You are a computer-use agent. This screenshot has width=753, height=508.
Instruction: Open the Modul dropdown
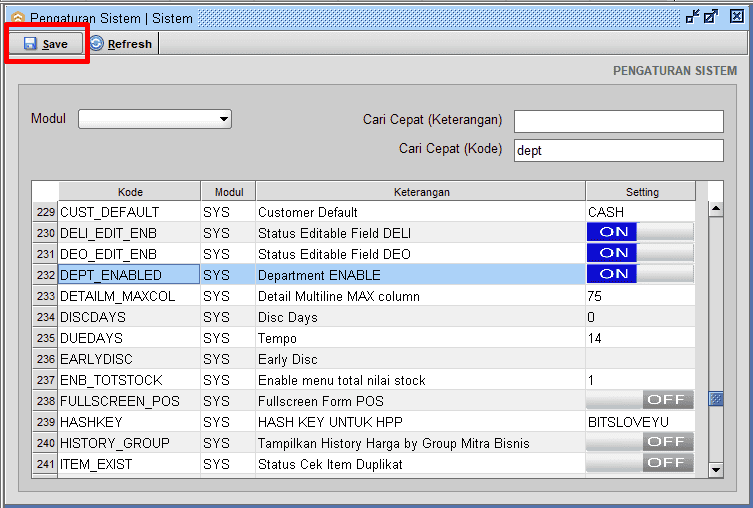pyautogui.click(x=155, y=119)
